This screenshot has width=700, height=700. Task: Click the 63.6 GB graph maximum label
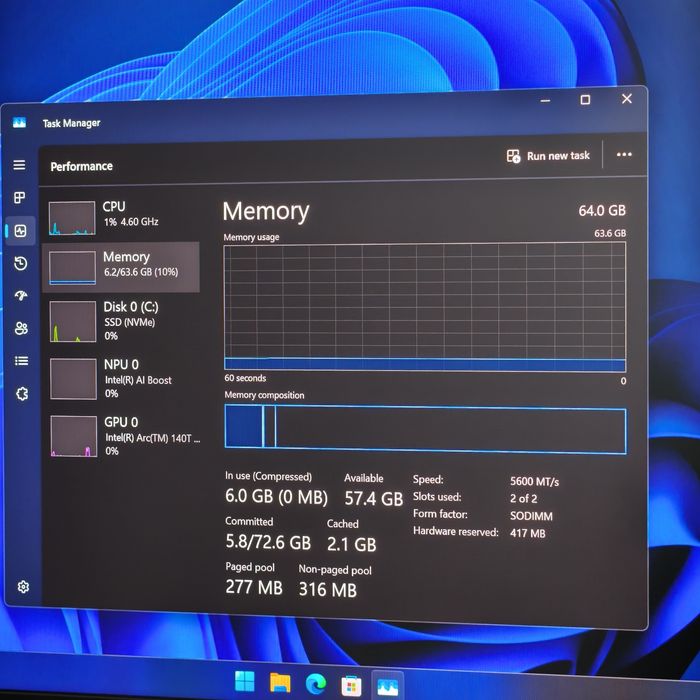[610, 233]
